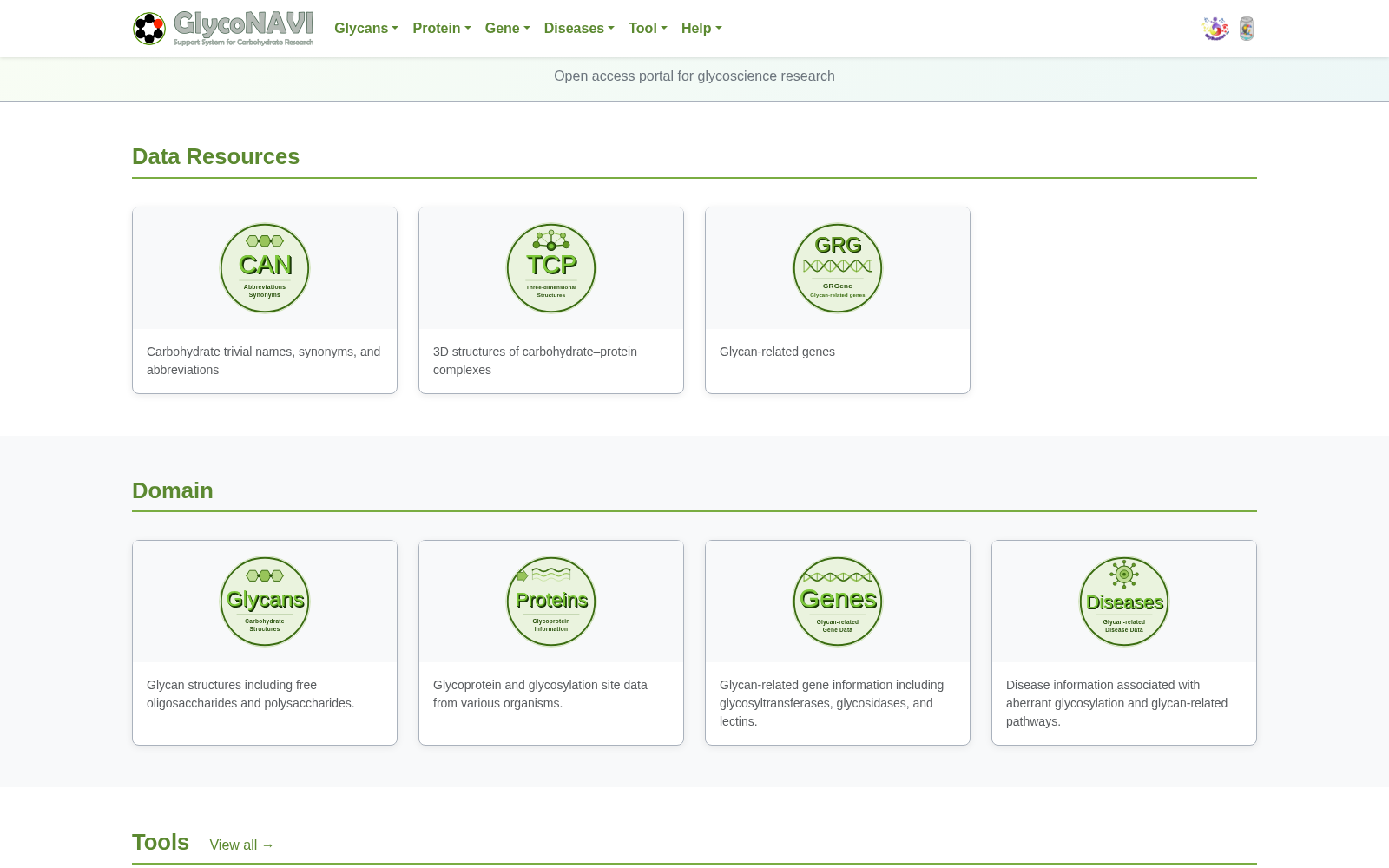
Task: Open the can-shaped logo in the header
Action: coord(1247,29)
